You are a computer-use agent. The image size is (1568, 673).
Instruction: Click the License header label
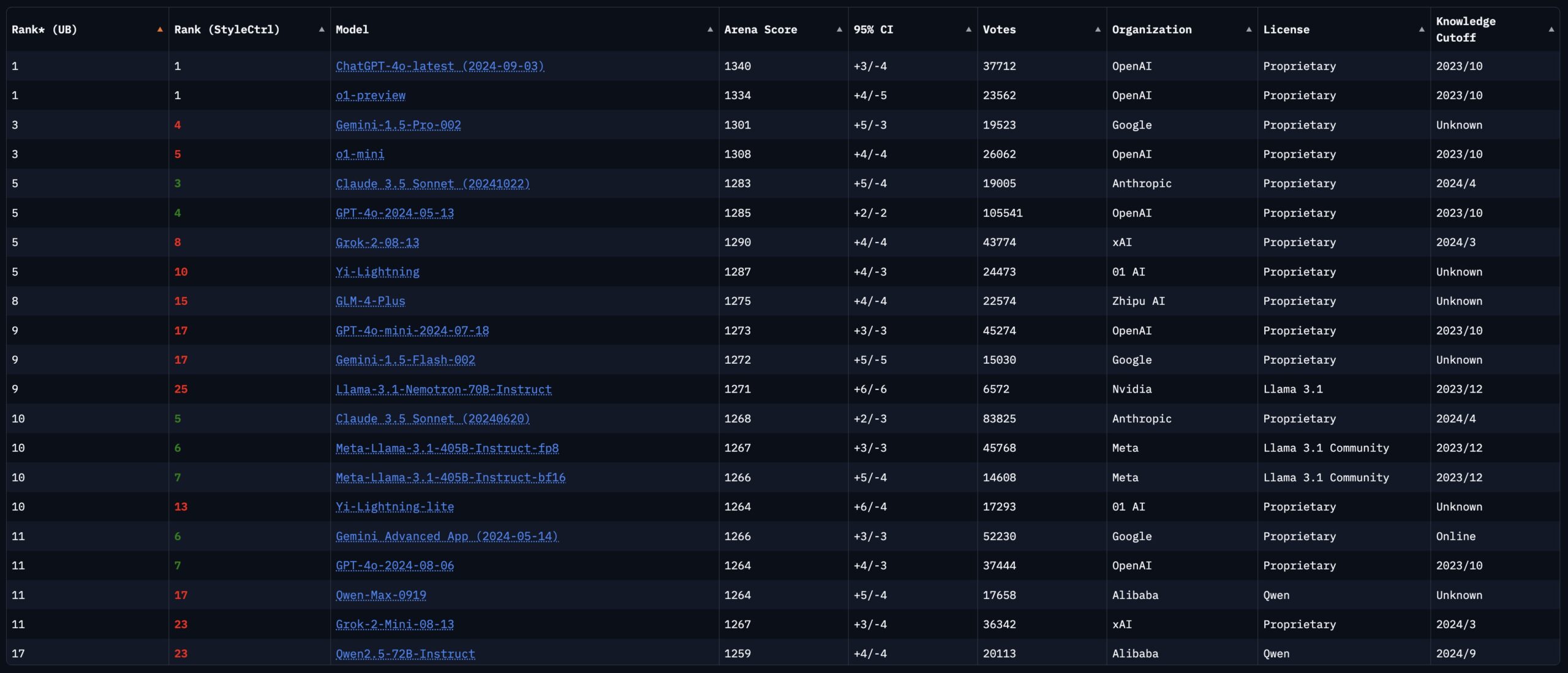click(x=1286, y=29)
